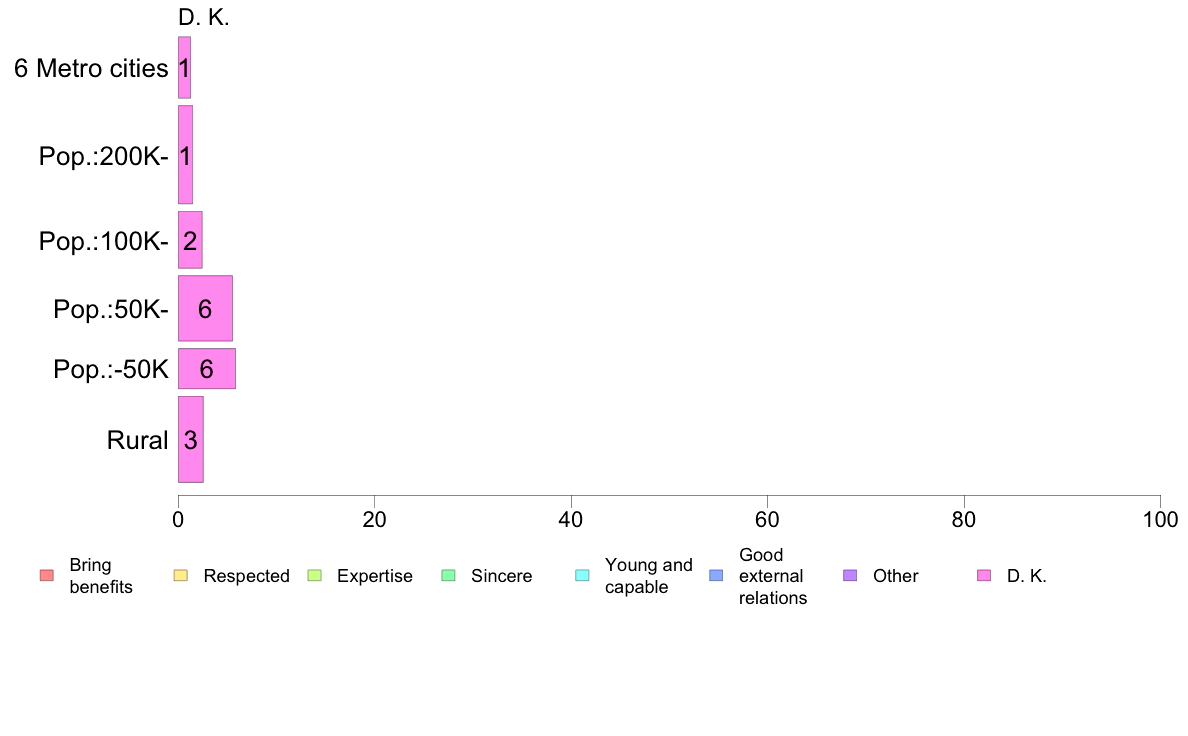Click the Rural category label
The height and width of the screenshot is (736, 1188).
[x=137, y=440]
